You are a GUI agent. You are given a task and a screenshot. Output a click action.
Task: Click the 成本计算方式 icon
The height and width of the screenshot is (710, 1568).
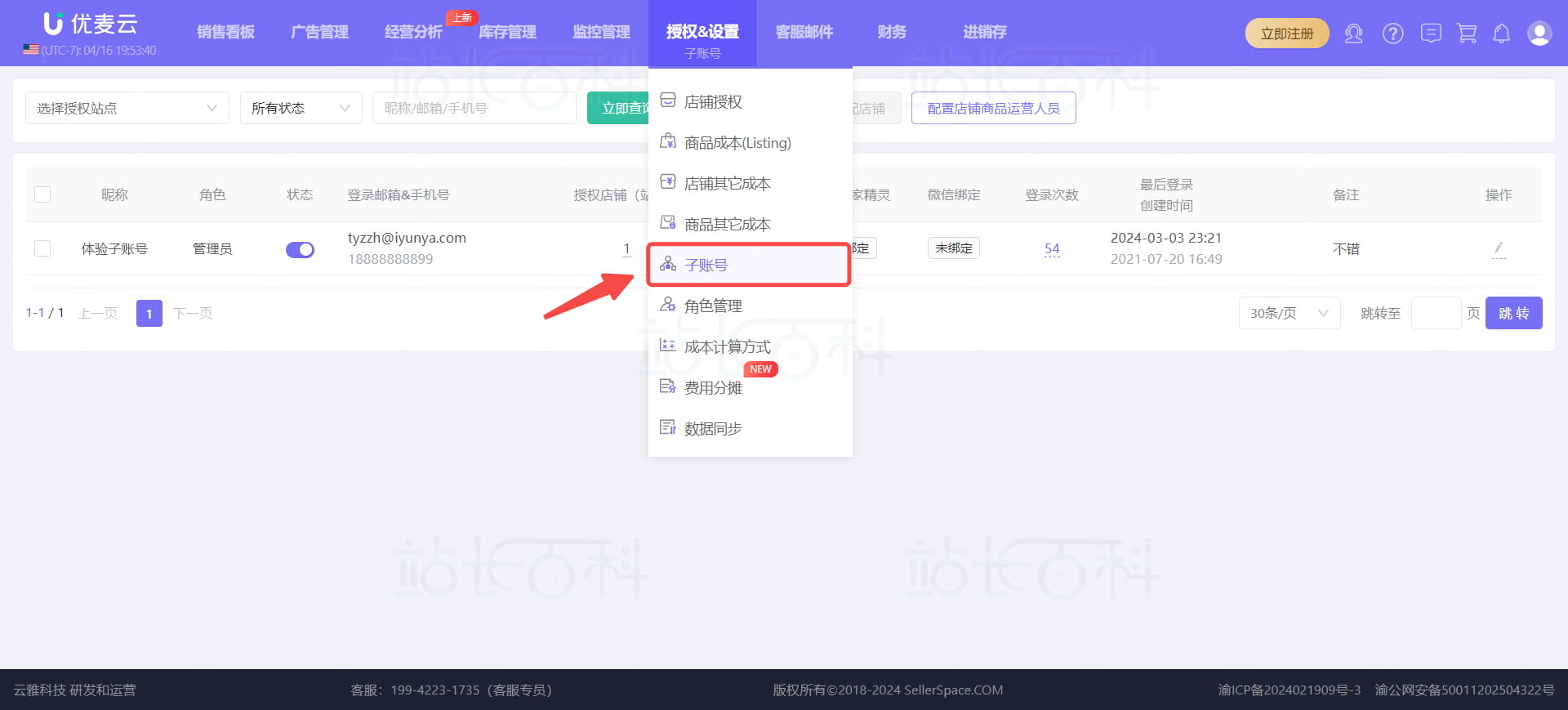point(668,346)
